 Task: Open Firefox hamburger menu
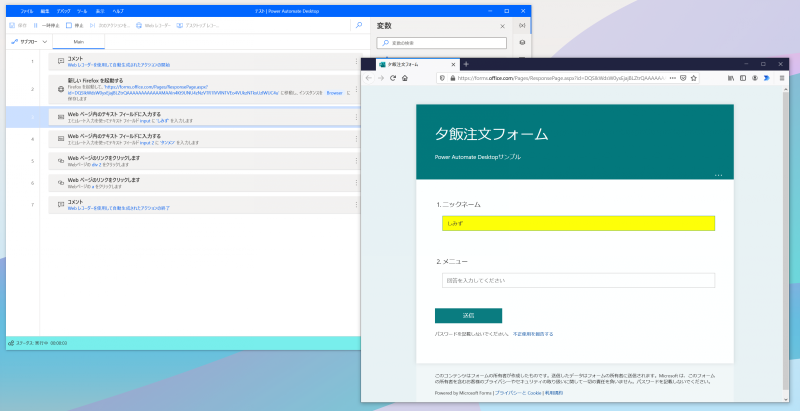782,78
